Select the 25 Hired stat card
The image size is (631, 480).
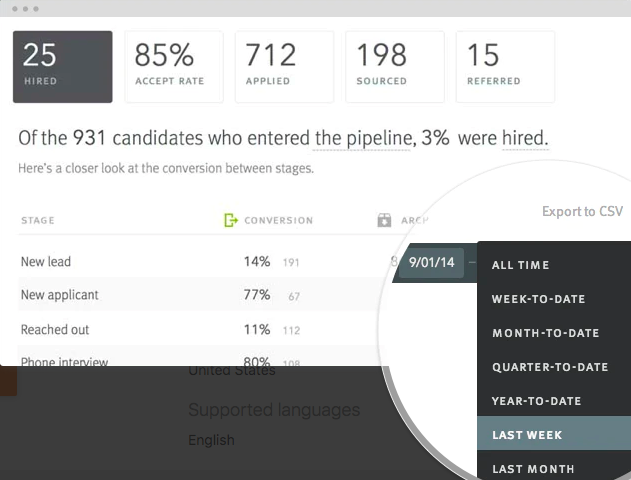tap(62, 67)
